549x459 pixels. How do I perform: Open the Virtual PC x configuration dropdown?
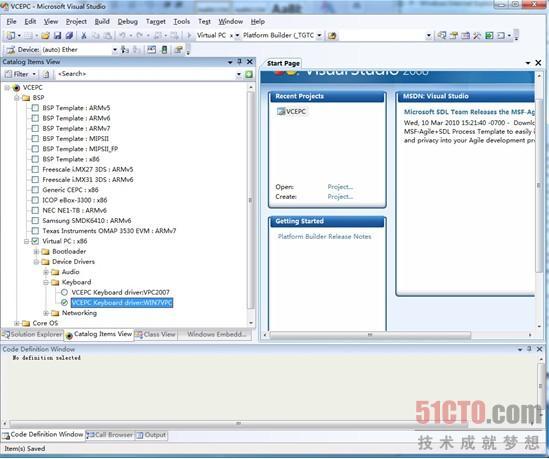pyautogui.click(x=237, y=35)
